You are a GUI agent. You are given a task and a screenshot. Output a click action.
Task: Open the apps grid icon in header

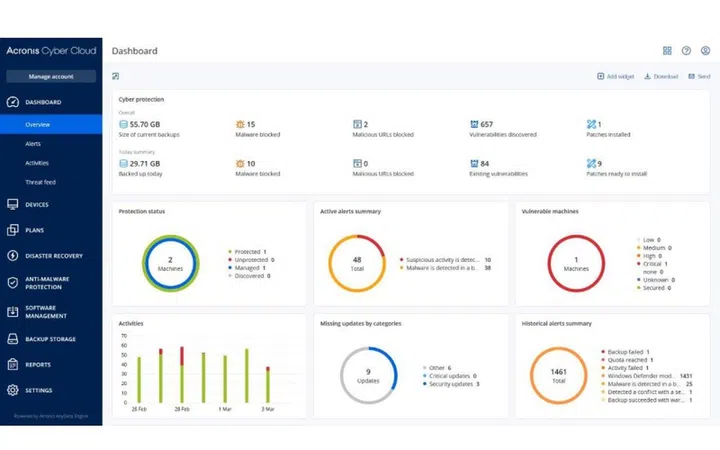point(667,51)
